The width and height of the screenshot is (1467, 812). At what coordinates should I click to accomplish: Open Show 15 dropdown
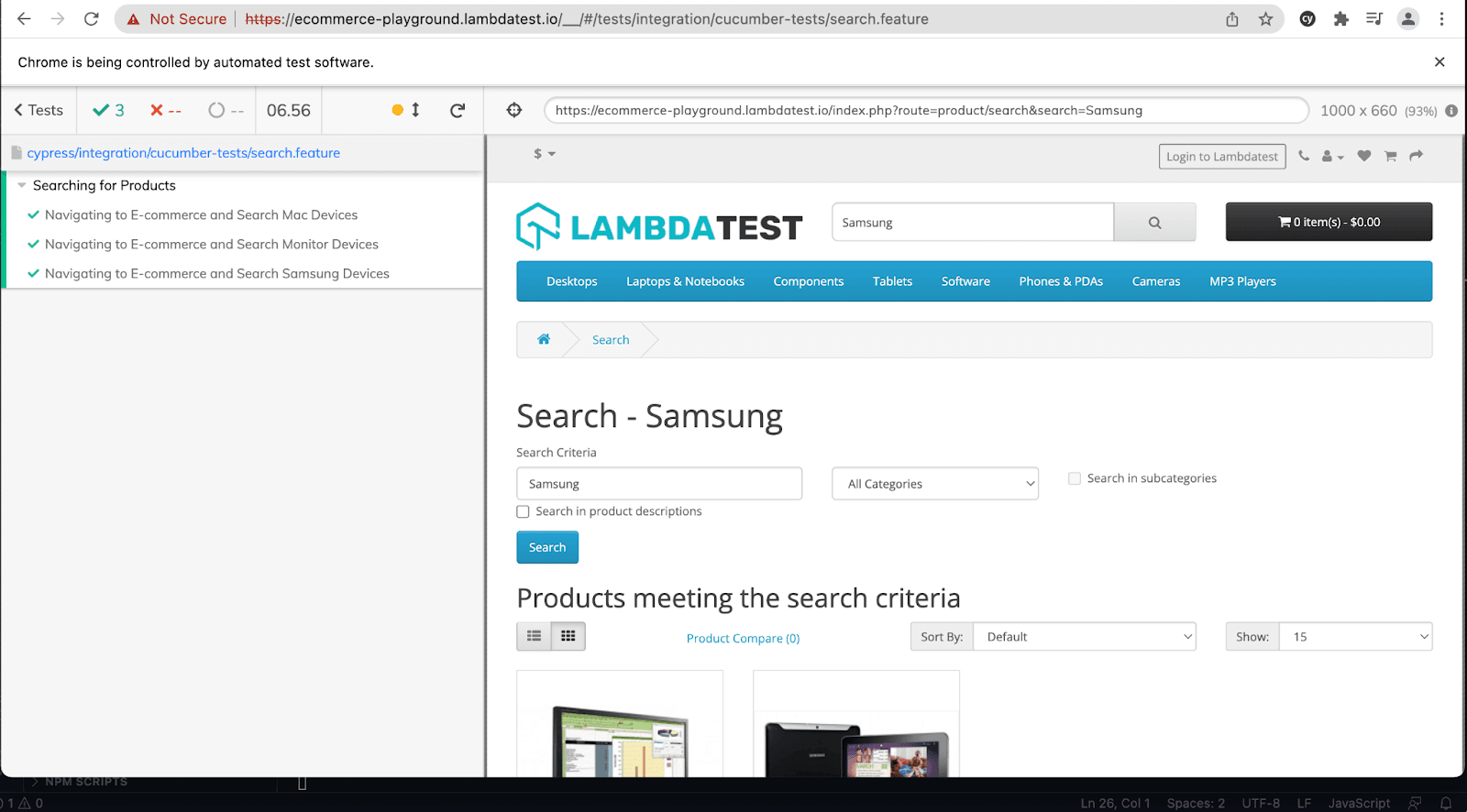point(1356,637)
